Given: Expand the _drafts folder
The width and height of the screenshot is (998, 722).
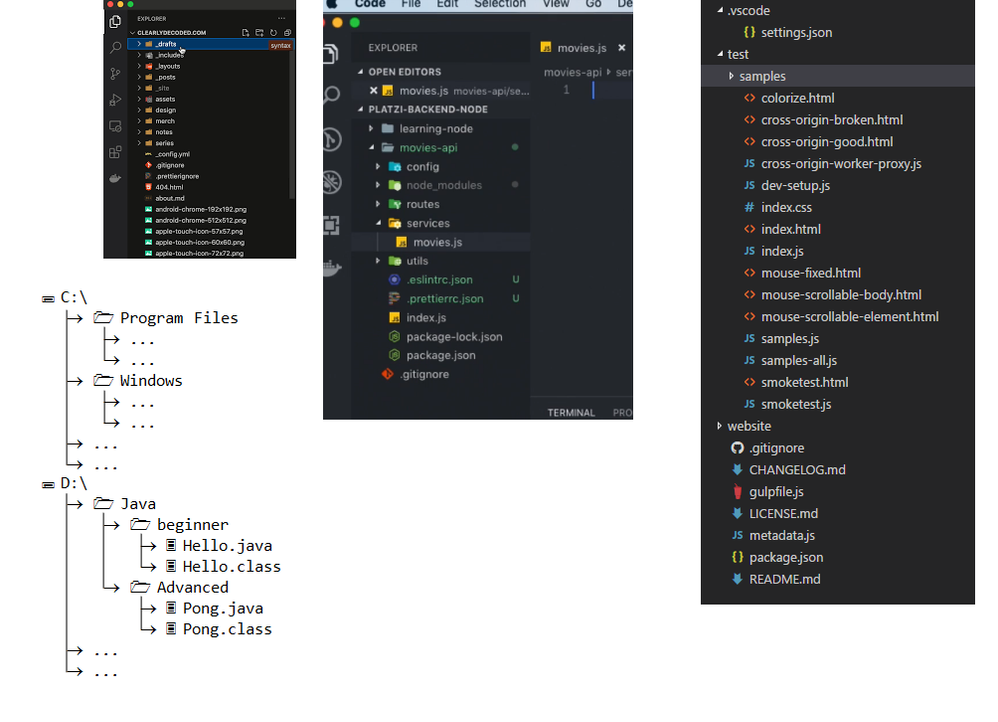Looking at the screenshot, I should pos(139,44).
